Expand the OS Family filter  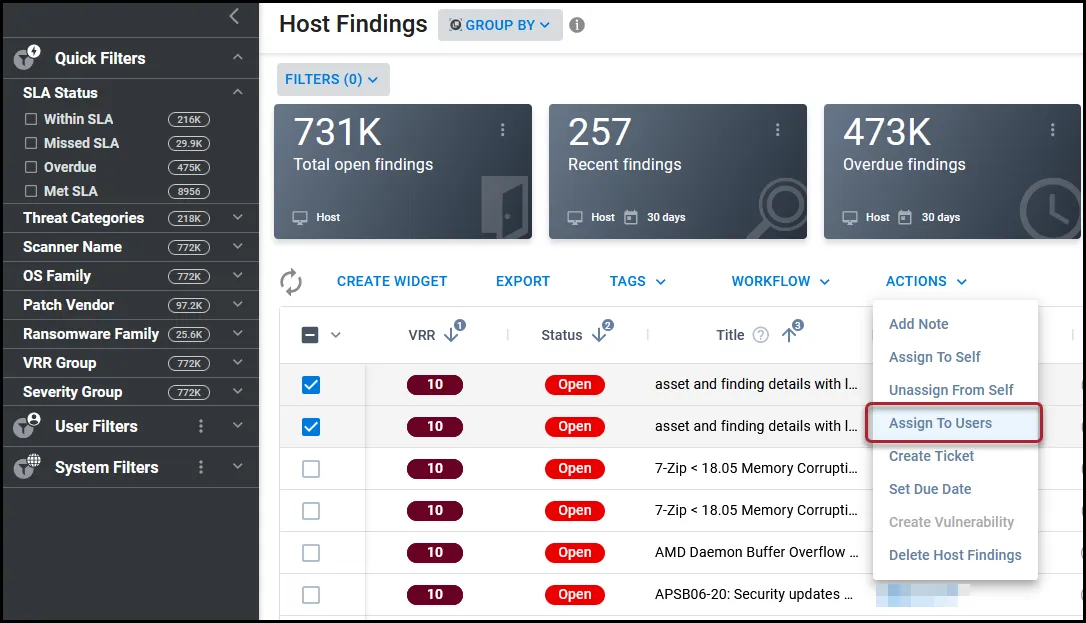pos(238,276)
